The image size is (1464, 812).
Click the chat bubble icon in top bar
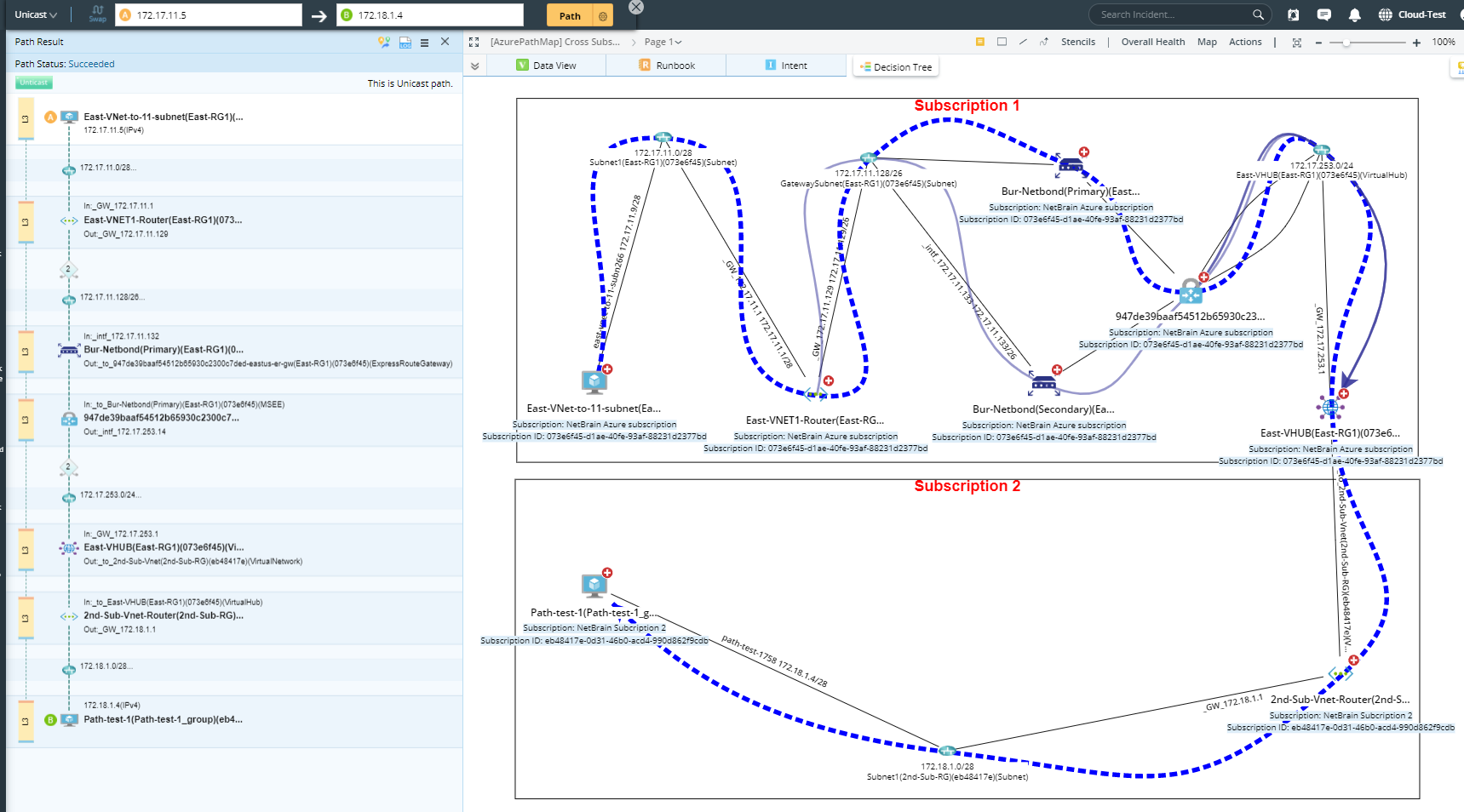click(1323, 14)
